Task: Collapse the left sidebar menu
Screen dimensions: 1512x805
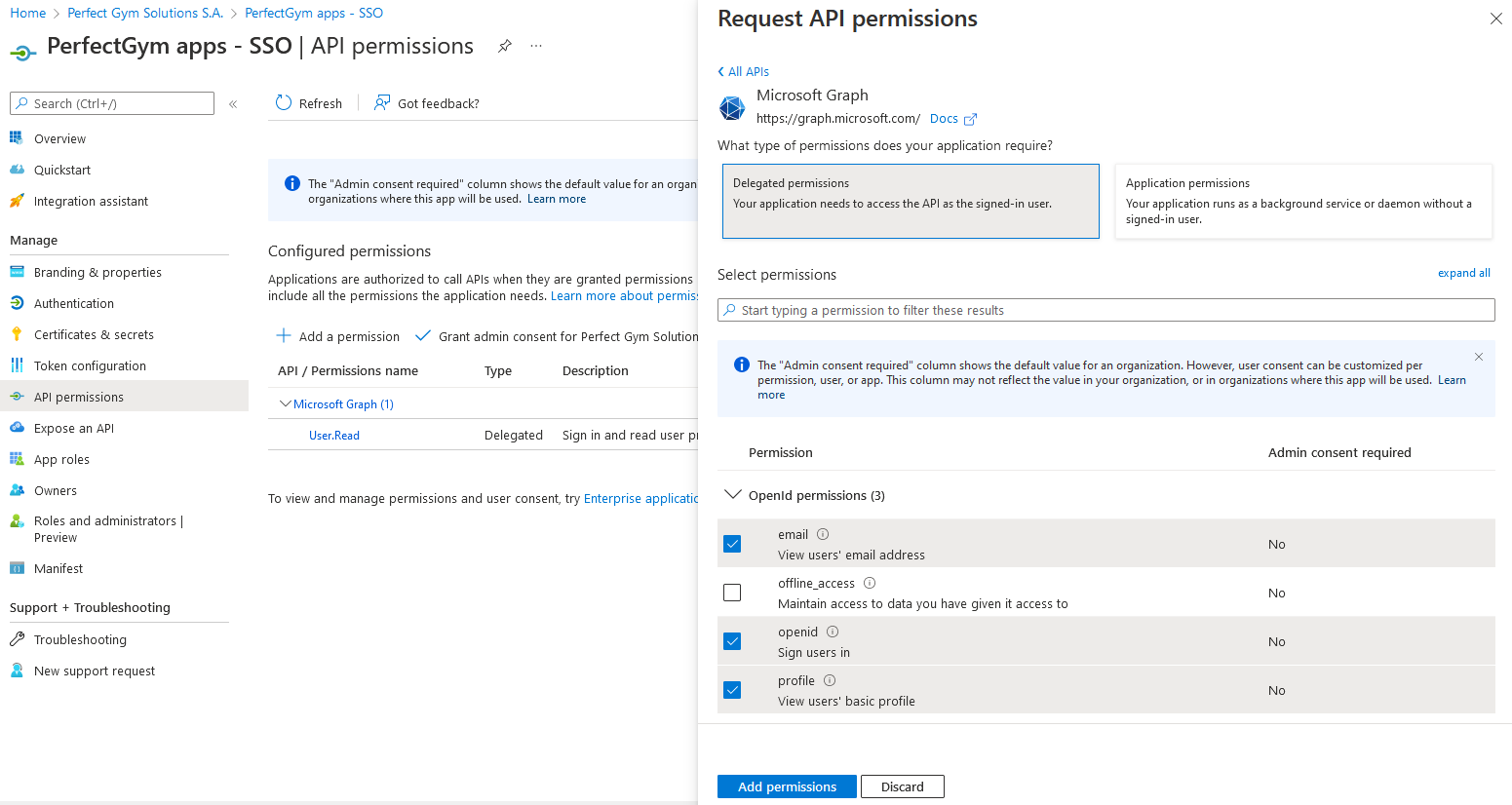Action: [x=233, y=104]
